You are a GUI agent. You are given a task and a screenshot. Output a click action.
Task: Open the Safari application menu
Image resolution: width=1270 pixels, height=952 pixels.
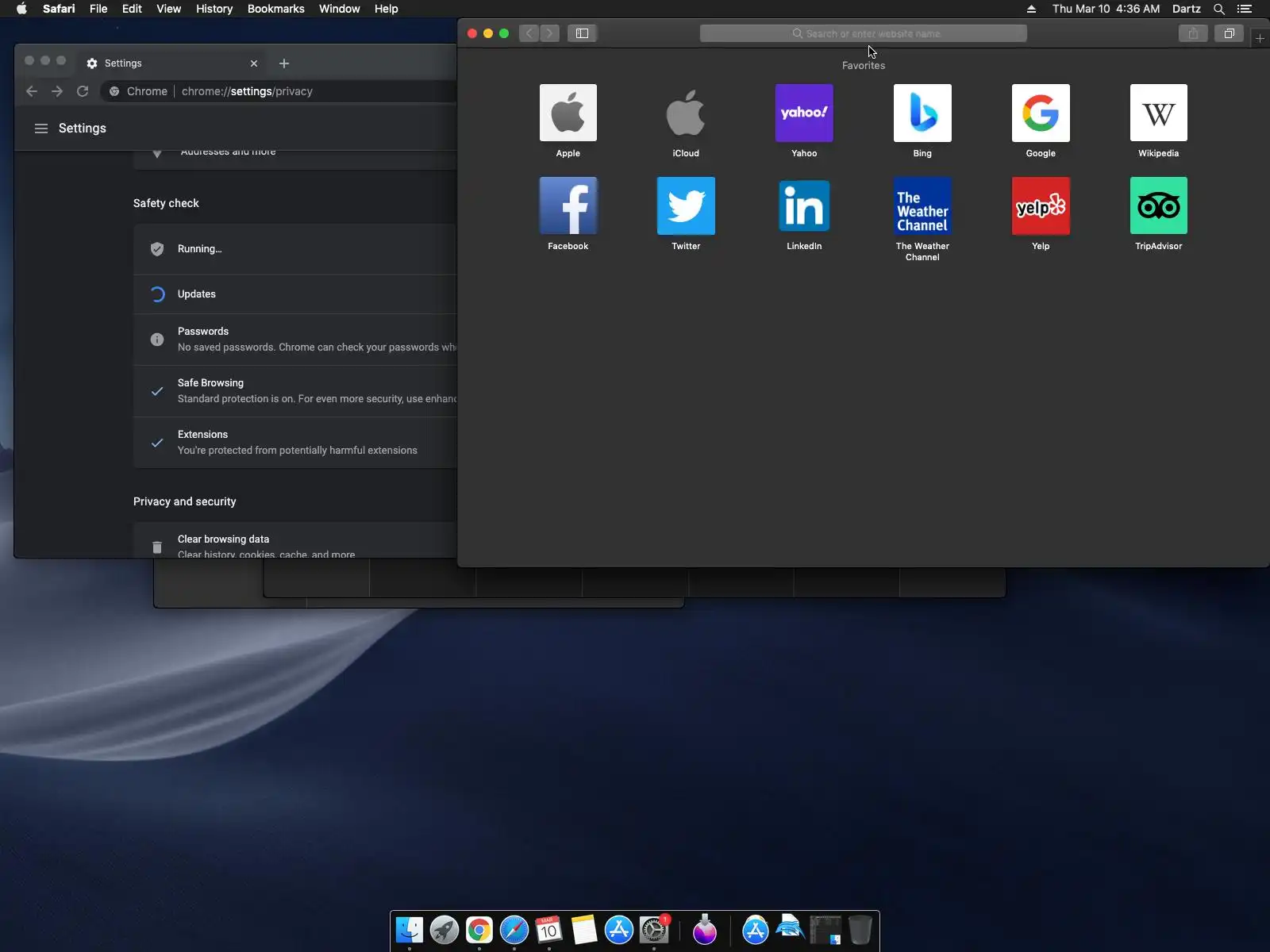tap(59, 9)
